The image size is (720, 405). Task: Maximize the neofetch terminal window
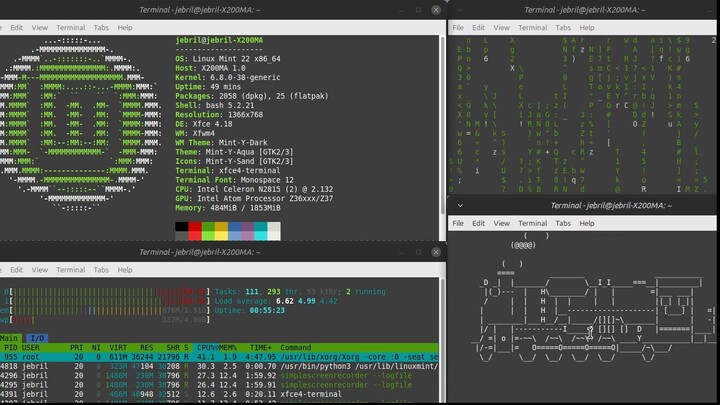pyautogui.click(x=418, y=10)
